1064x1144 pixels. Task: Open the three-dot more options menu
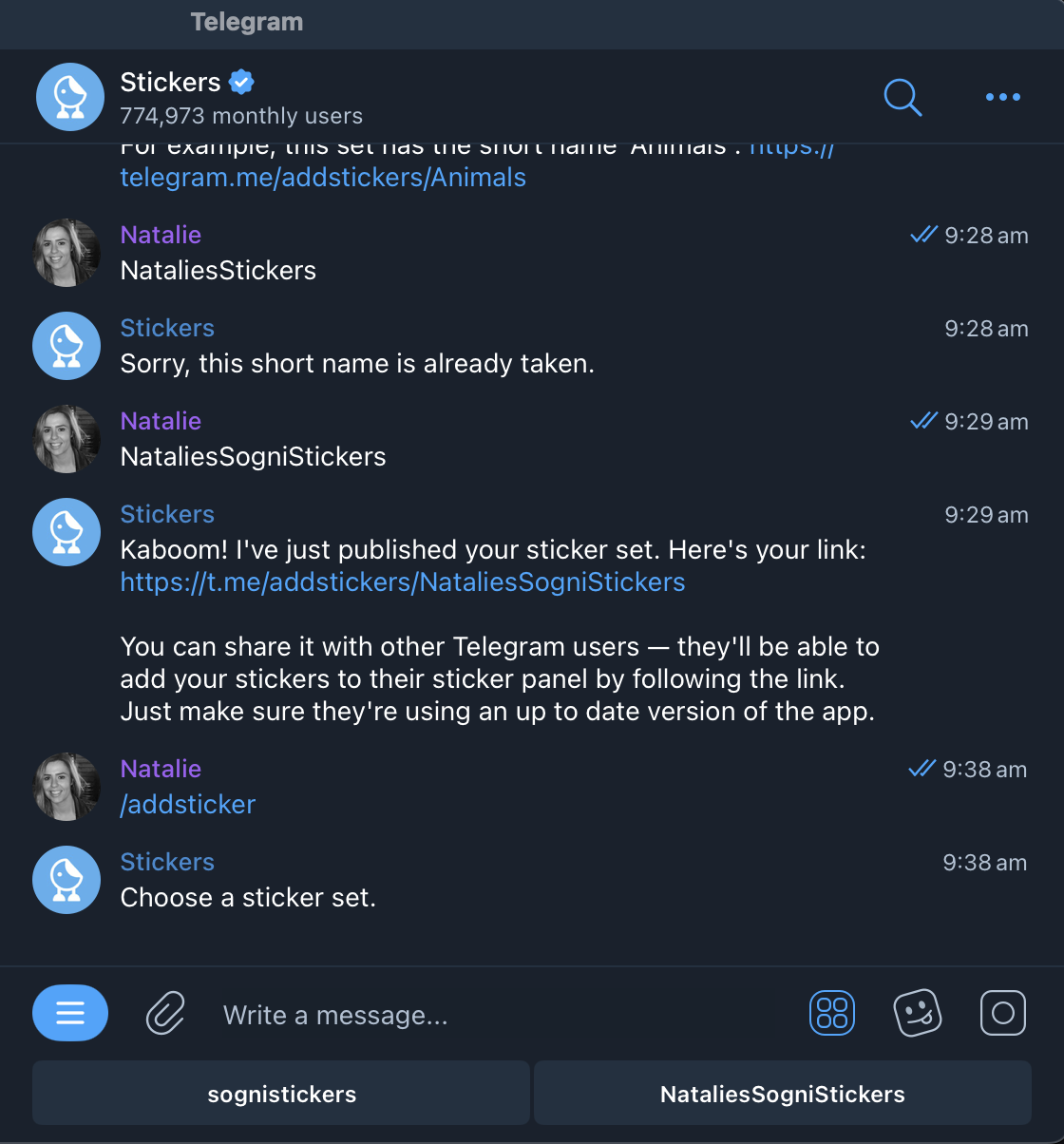click(x=1002, y=97)
